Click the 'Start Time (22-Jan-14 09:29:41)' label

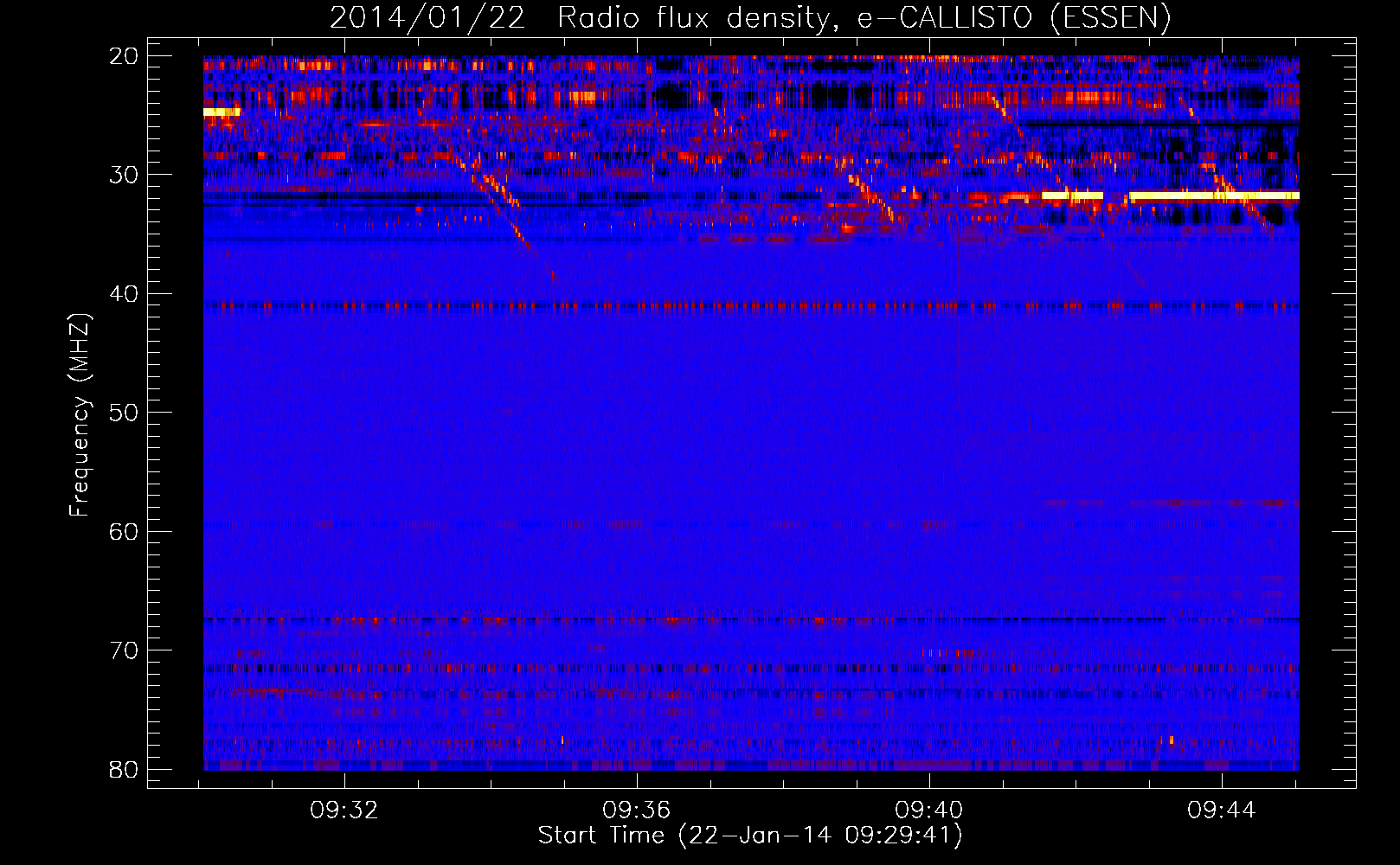(x=750, y=836)
